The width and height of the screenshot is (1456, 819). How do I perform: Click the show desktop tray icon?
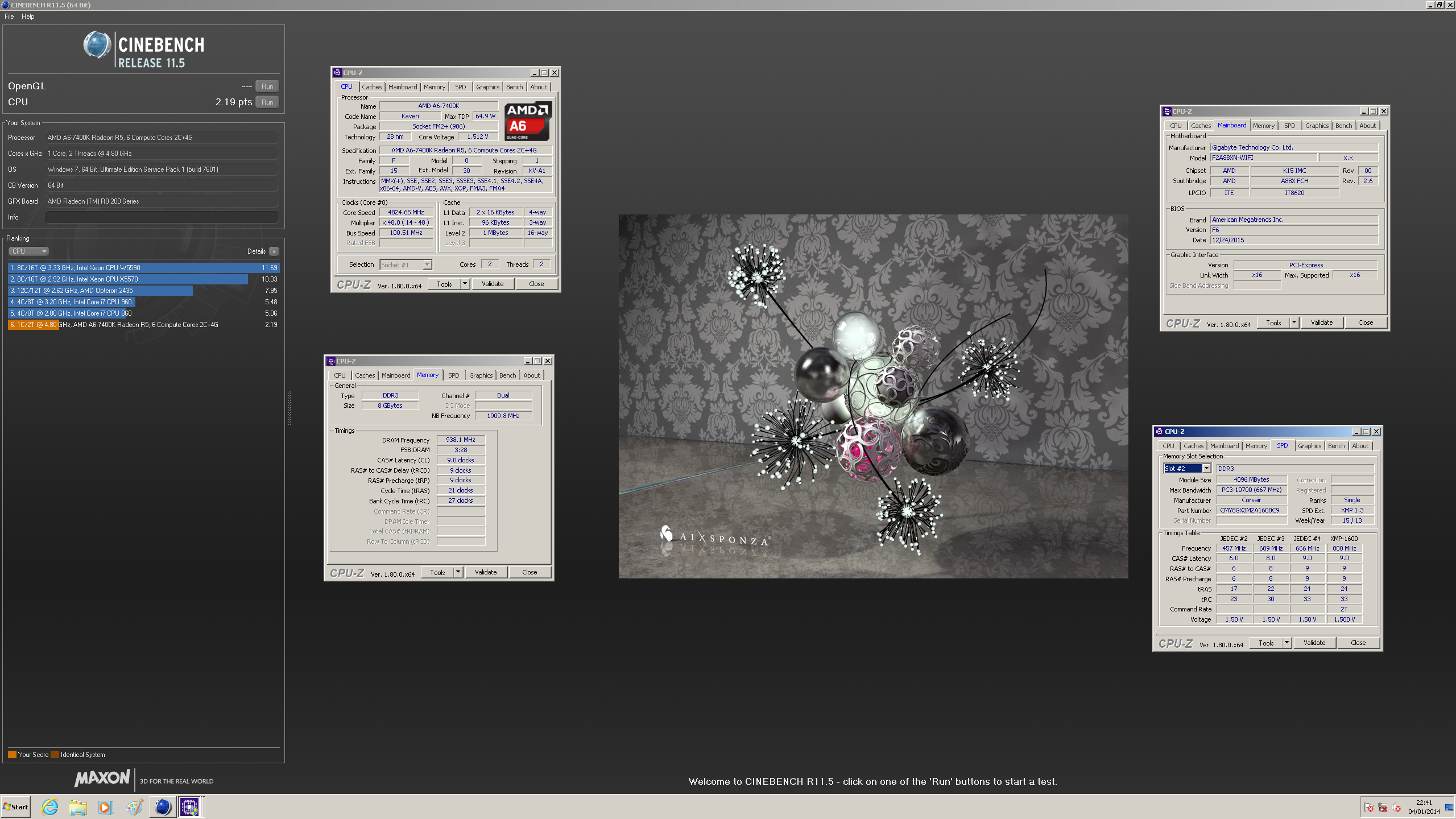pos(1449,808)
